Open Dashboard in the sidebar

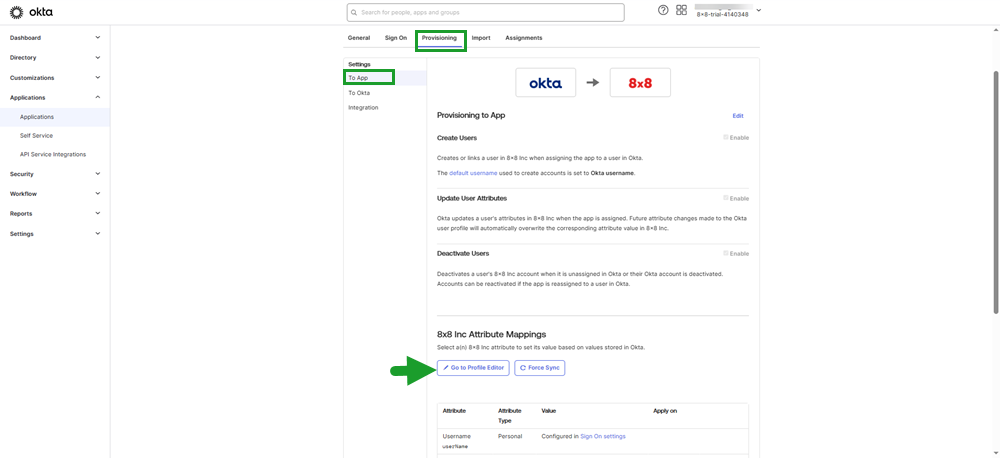(x=26, y=38)
